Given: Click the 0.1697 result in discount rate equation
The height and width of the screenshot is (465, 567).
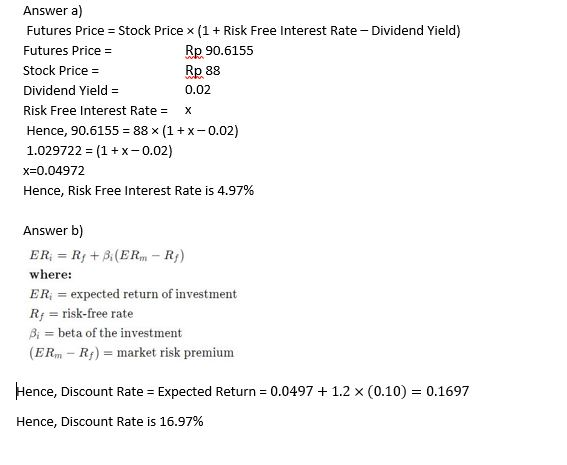Looking at the screenshot, I should click(x=448, y=391).
